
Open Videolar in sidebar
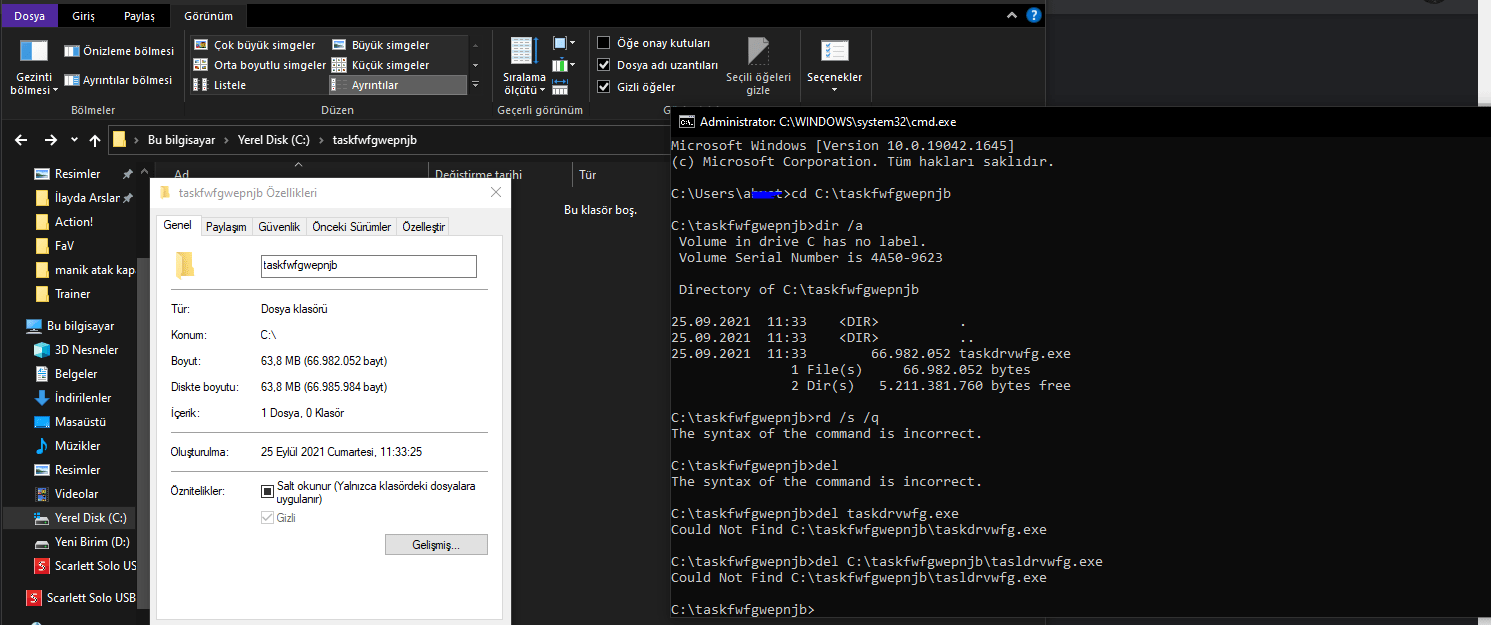[76, 494]
